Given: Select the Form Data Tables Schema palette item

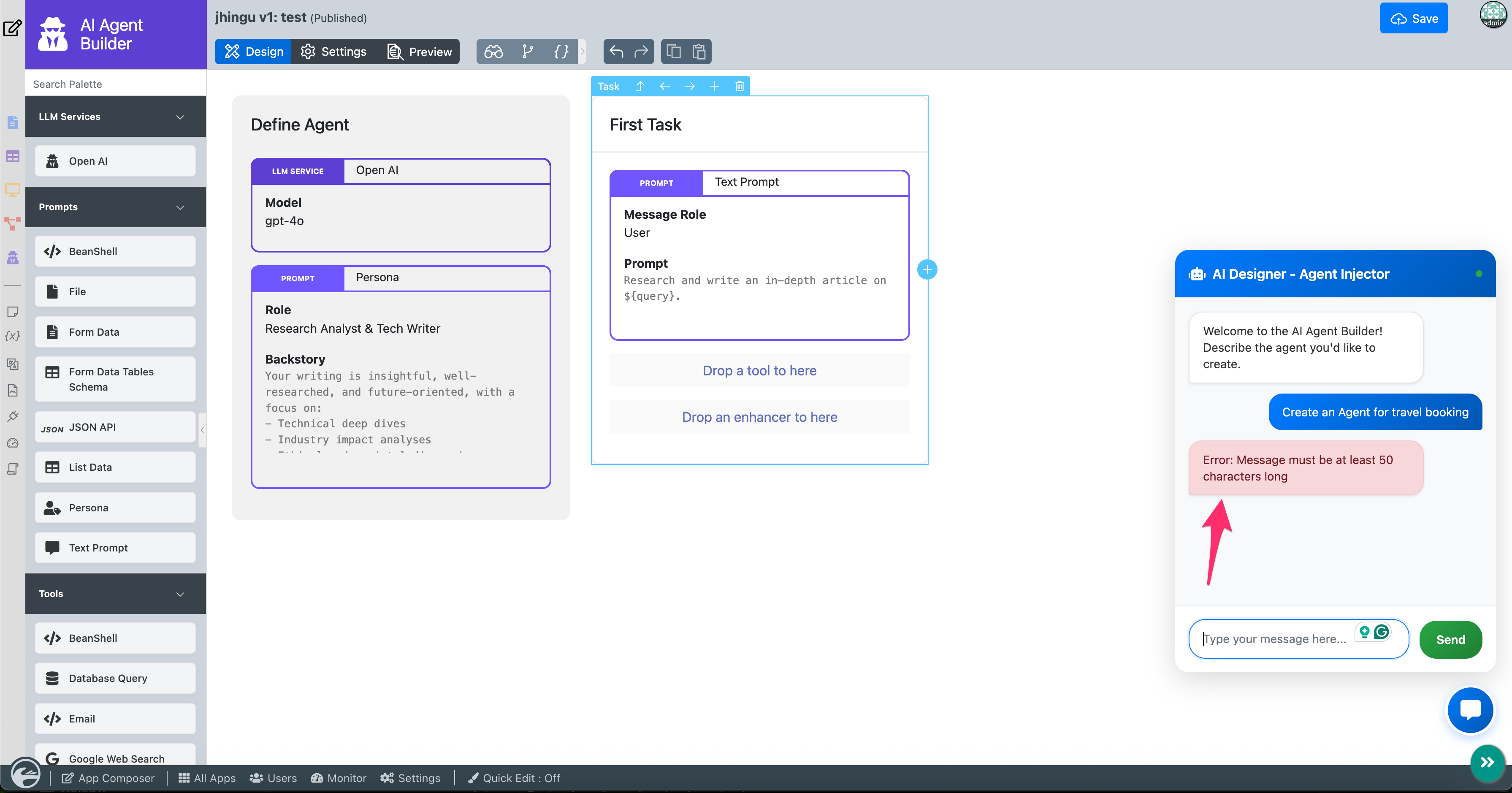Looking at the screenshot, I should click(115, 379).
